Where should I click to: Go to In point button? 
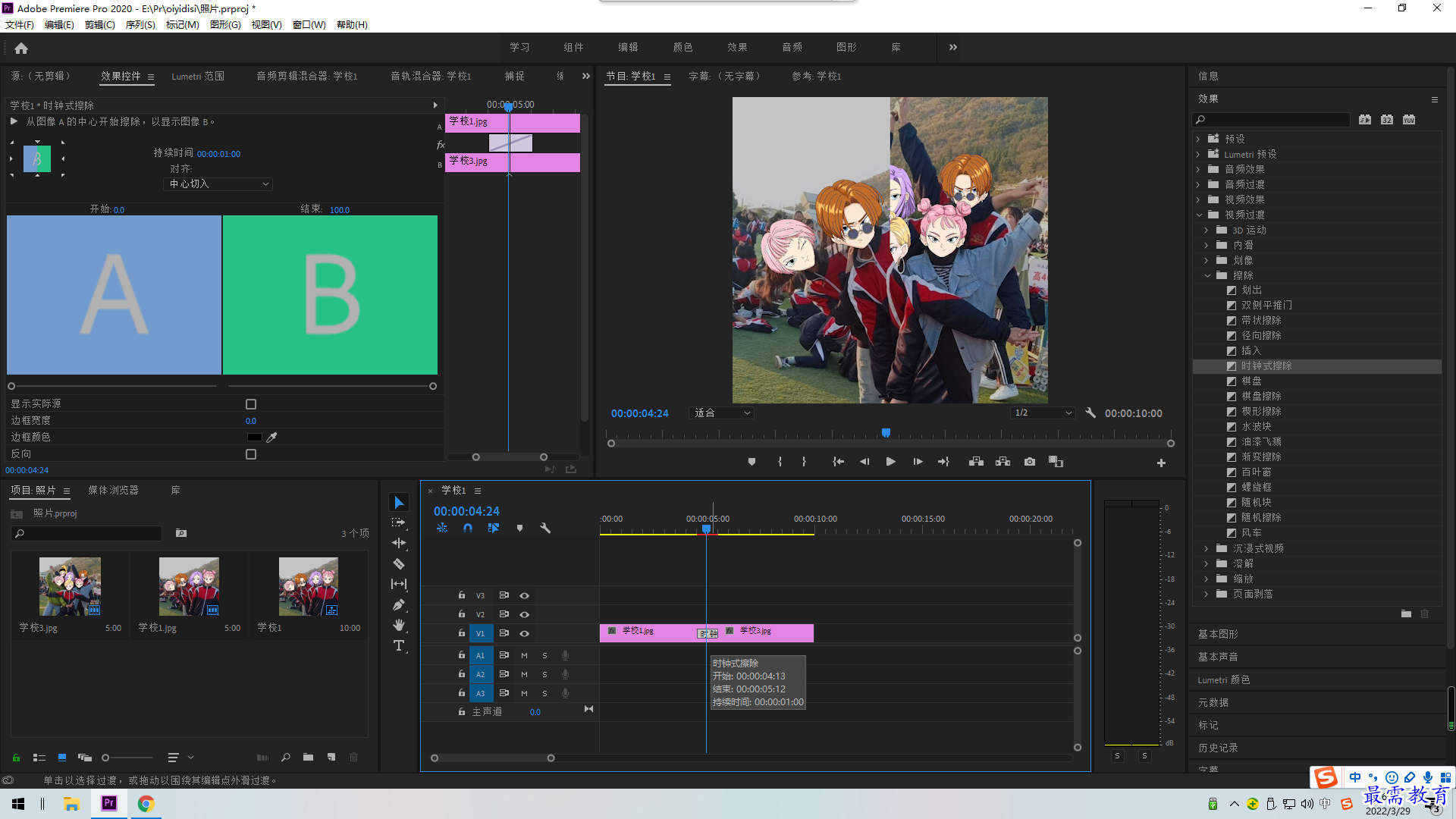pos(838,462)
